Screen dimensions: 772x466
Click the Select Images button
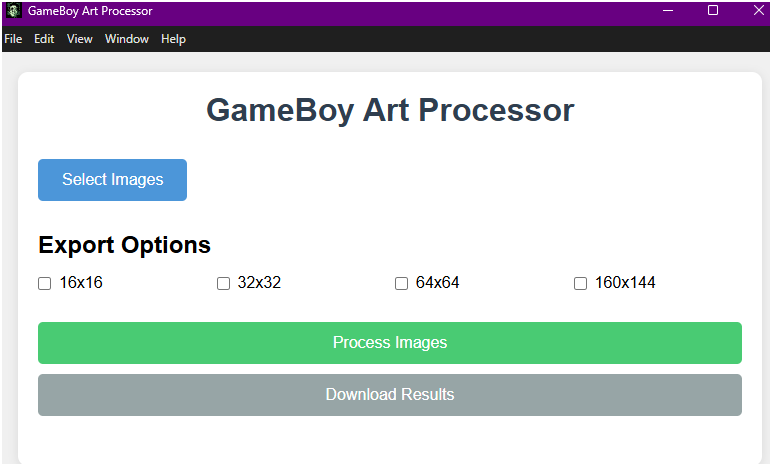tap(112, 180)
